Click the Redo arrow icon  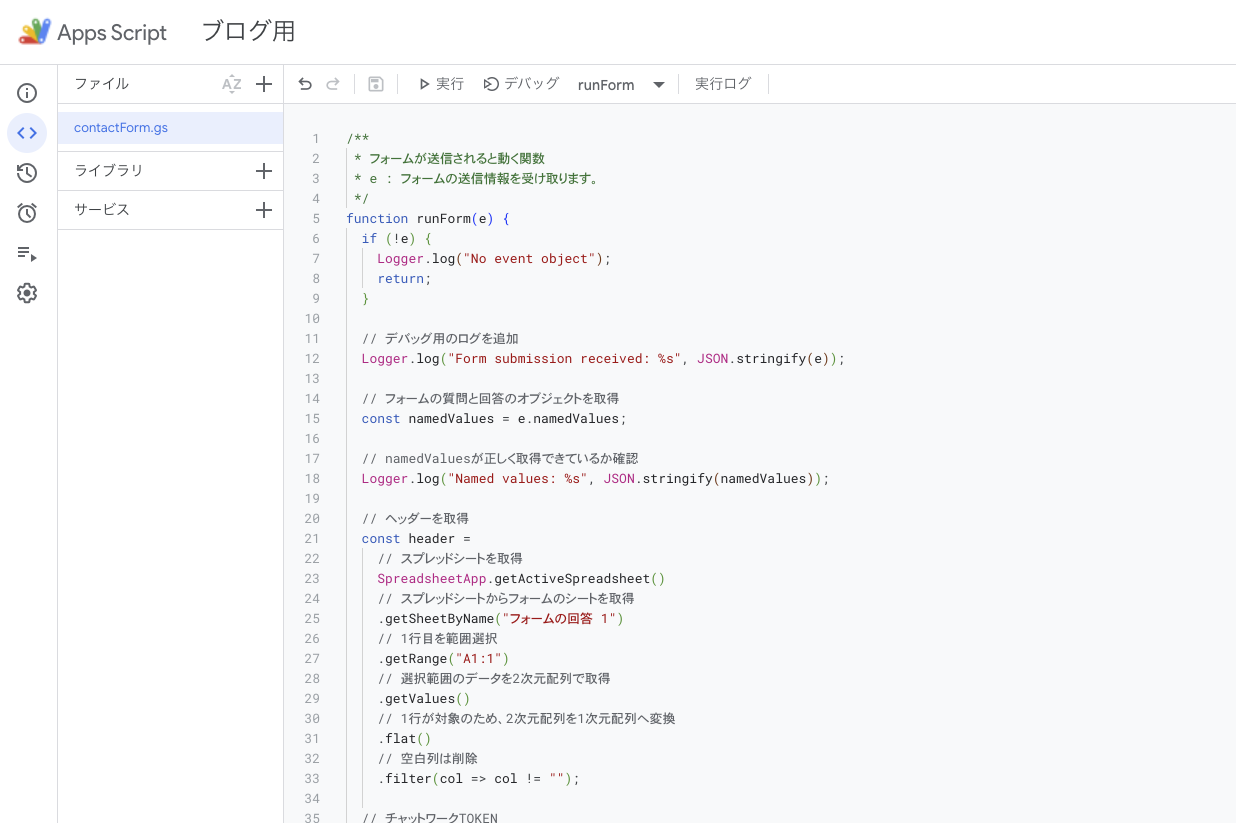tap(333, 84)
